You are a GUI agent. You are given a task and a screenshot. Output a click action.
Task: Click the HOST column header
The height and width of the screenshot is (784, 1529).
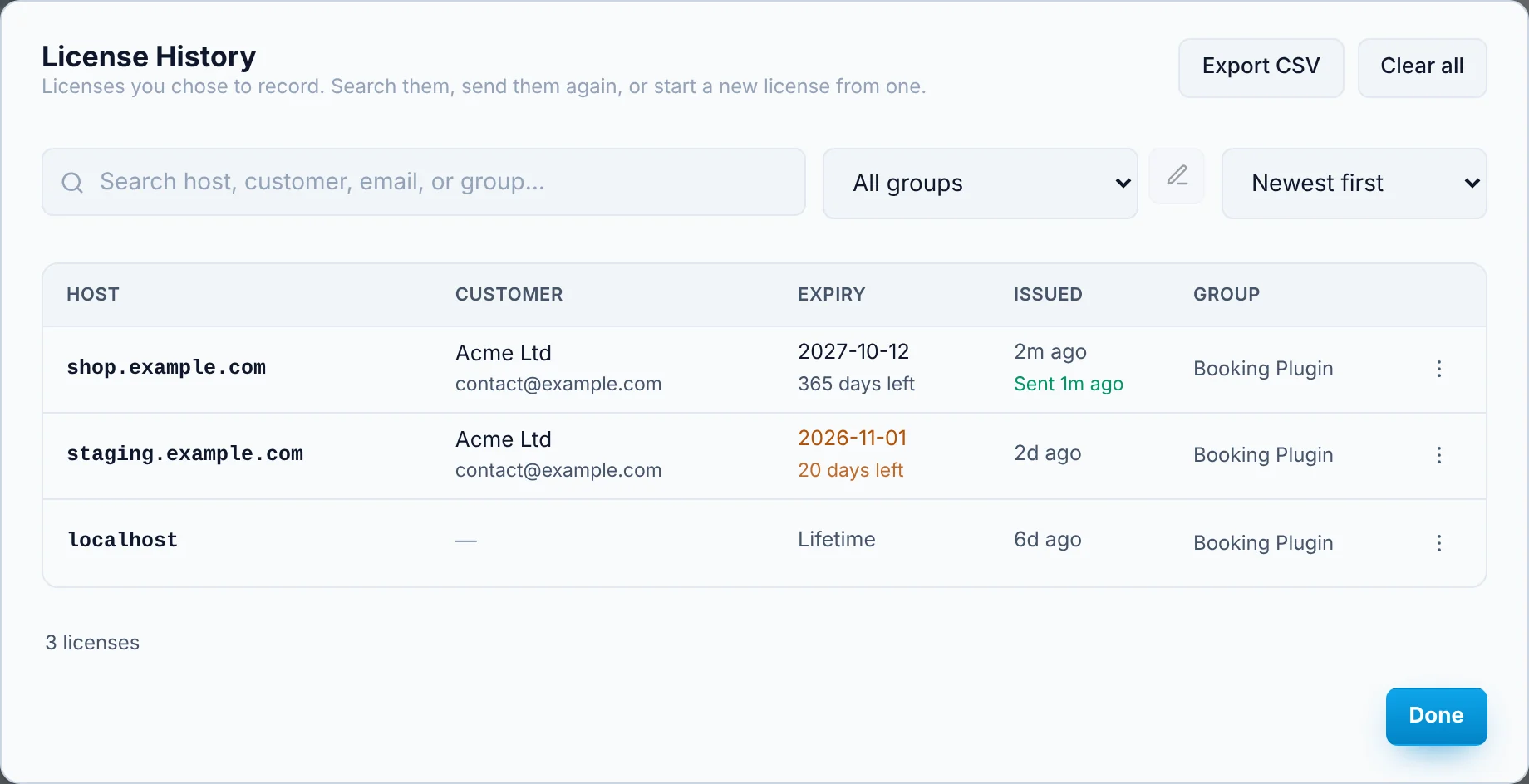click(93, 294)
